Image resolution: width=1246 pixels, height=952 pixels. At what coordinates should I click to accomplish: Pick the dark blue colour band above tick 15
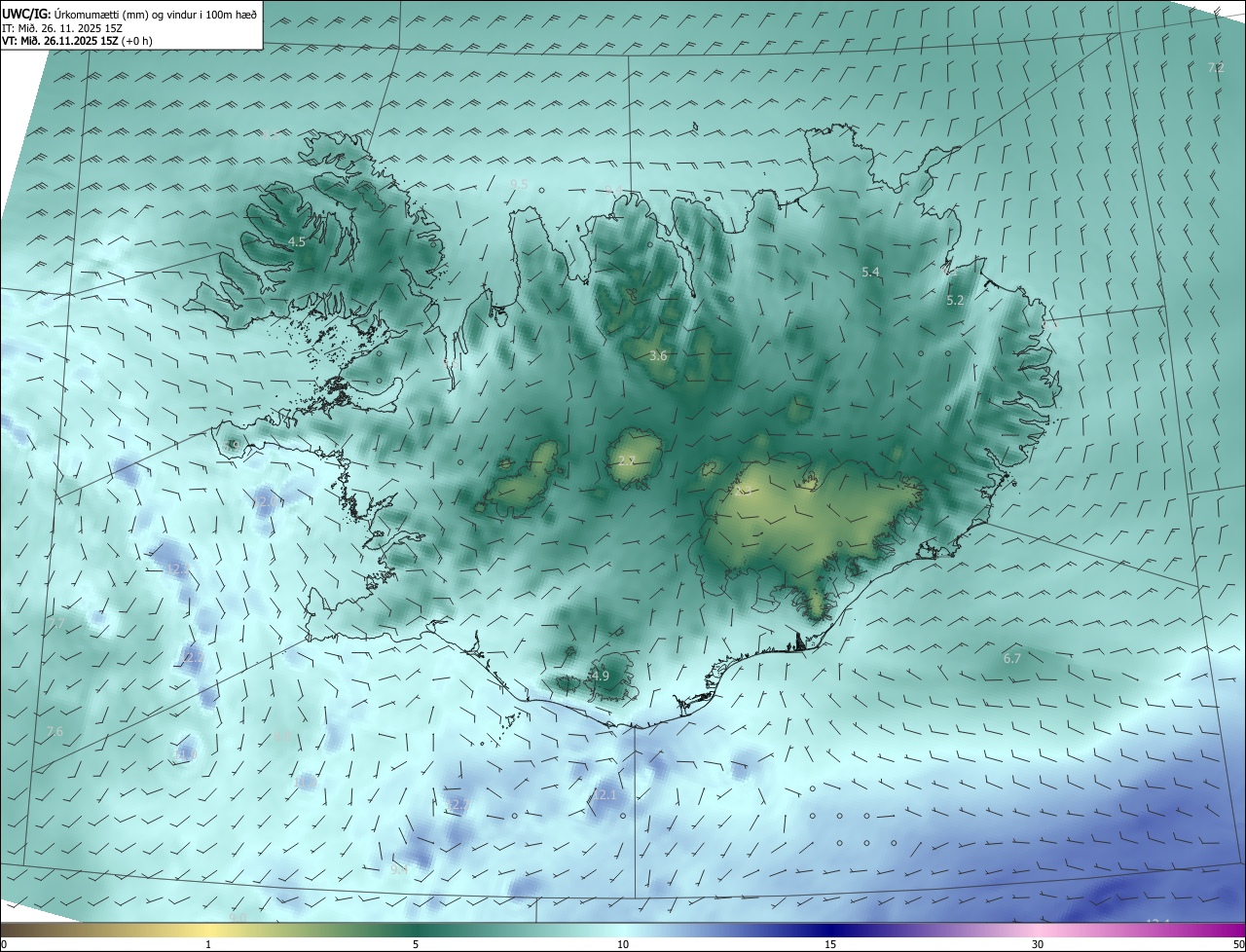pos(830,930)
